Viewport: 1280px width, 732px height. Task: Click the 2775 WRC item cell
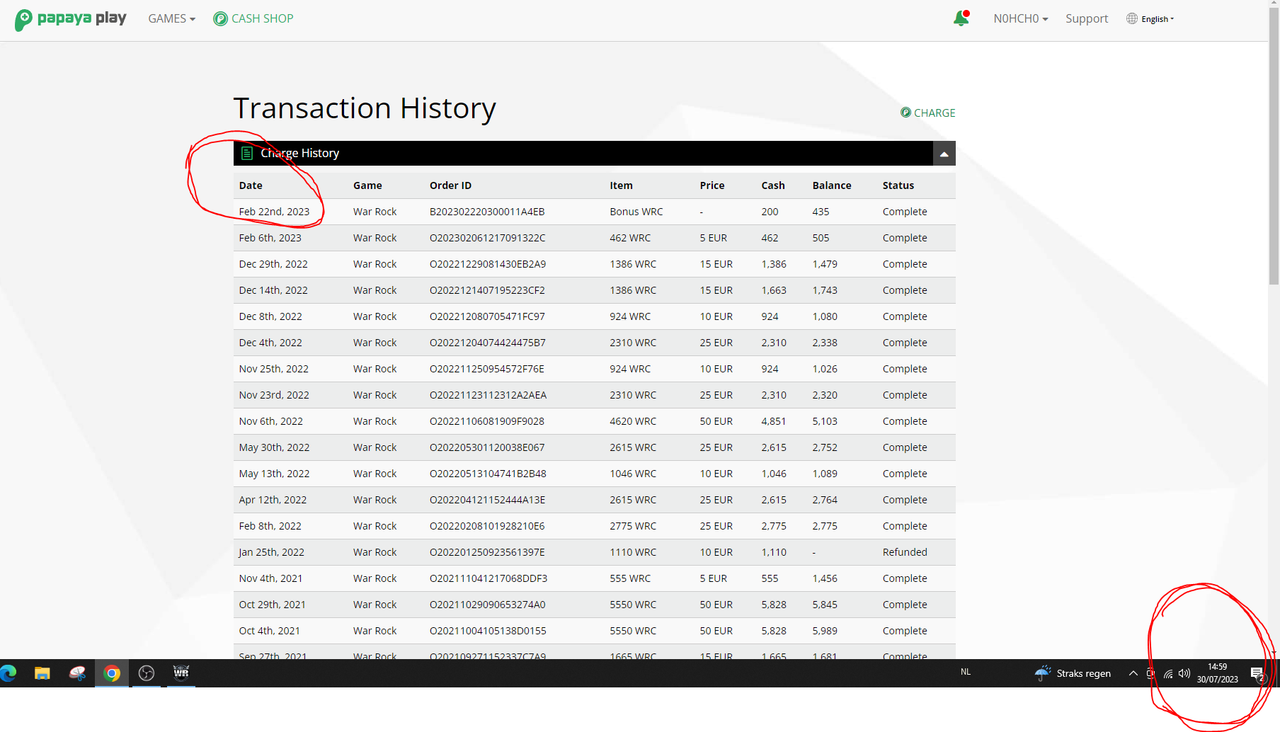point(633,526)
